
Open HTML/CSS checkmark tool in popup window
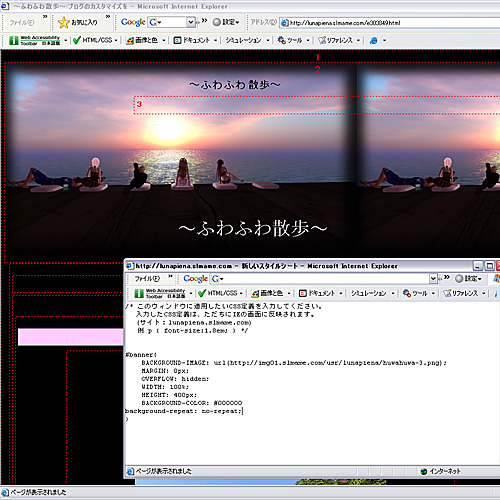click(x=220, y=293)
